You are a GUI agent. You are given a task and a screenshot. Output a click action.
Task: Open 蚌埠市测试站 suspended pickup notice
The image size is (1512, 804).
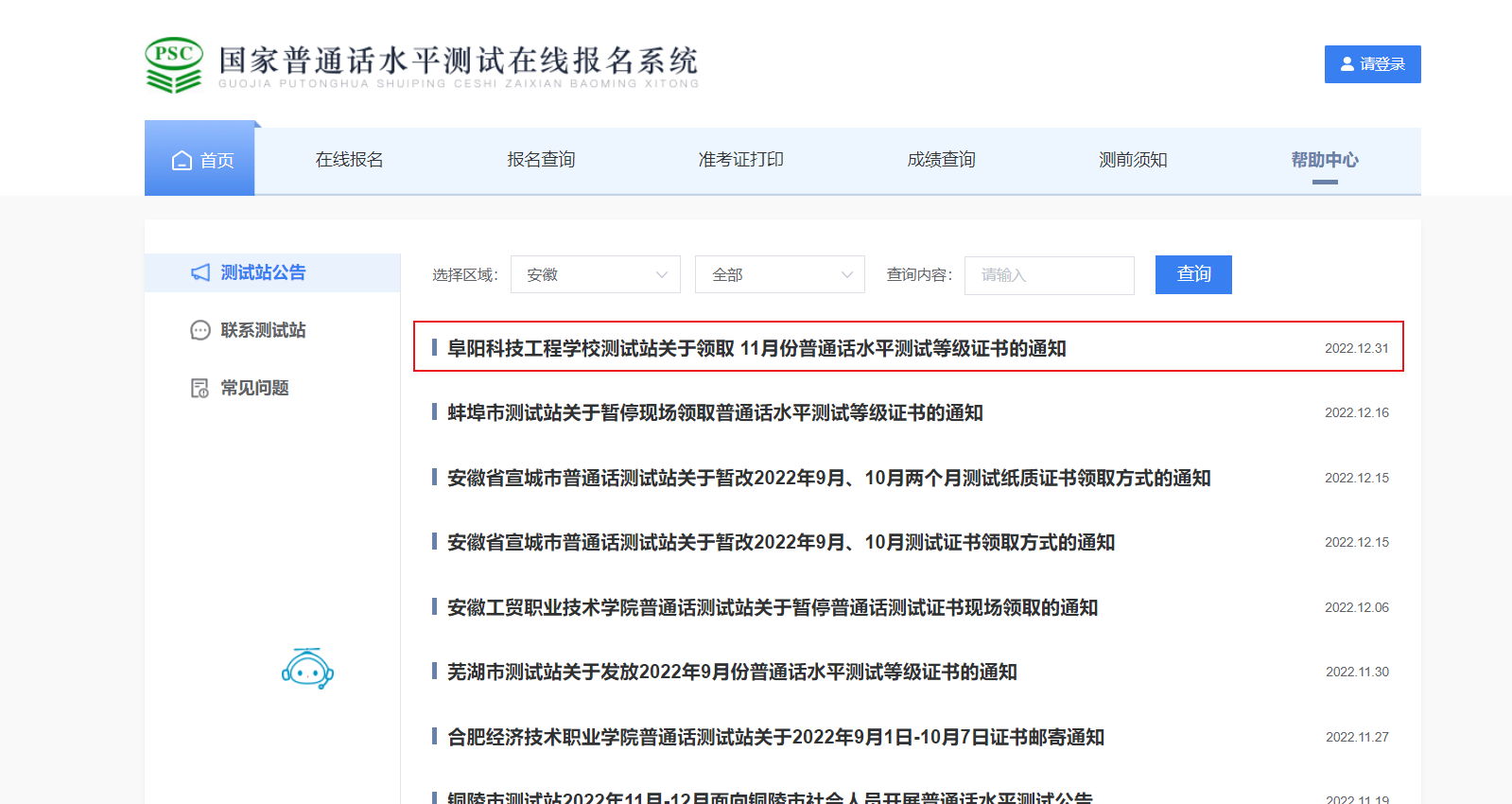pos(715,412)
